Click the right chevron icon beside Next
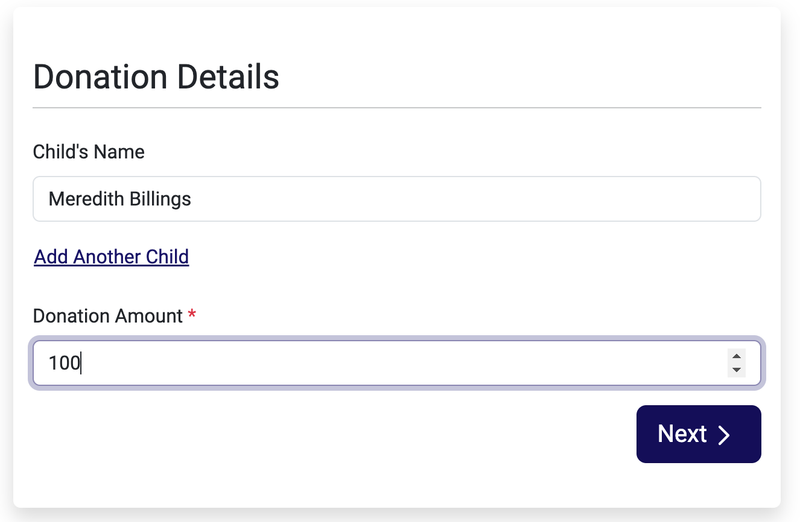800x522 pixels. pyautogui.click(x=724, y=434)
